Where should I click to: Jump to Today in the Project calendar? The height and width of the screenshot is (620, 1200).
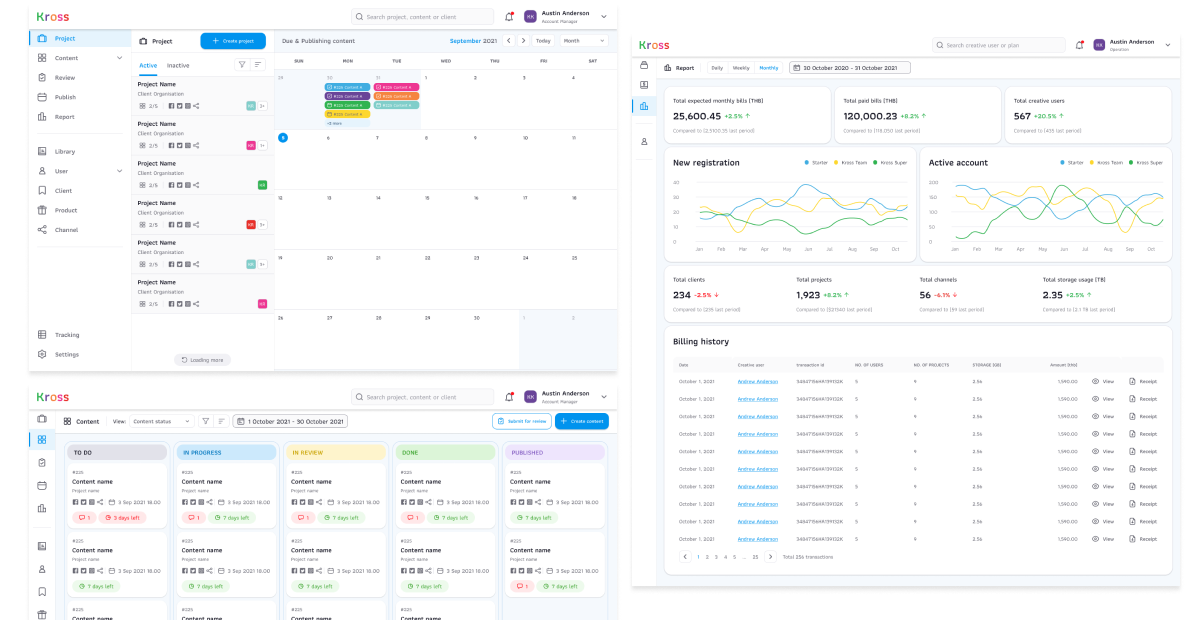(543, 41)
